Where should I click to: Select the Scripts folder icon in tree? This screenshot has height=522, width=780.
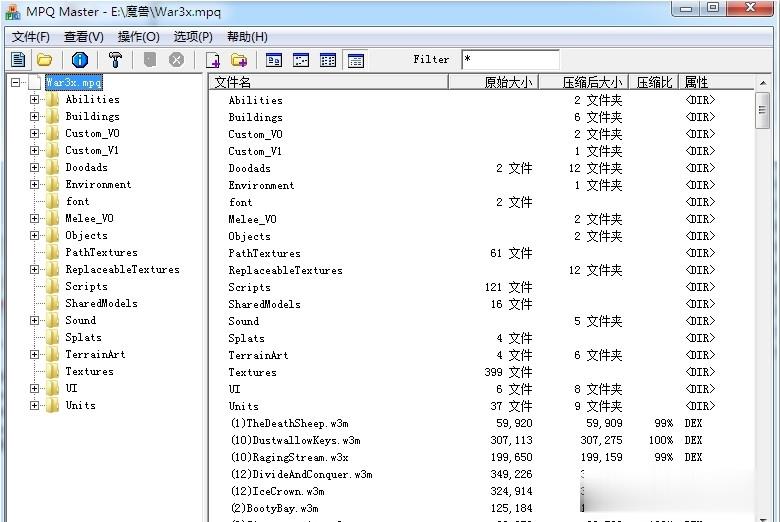pyautogui.click(x=52, y=287)
